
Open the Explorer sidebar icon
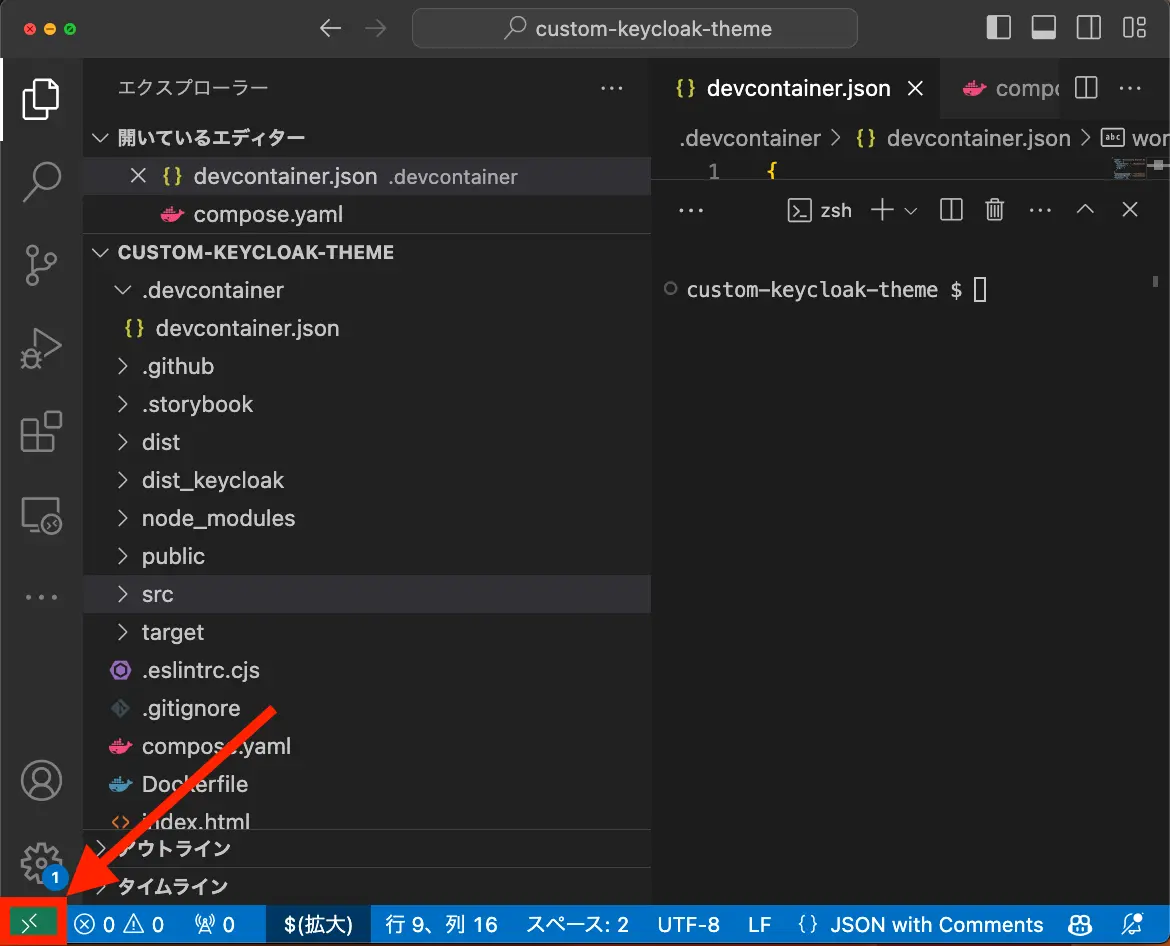[x=40, y=98]
